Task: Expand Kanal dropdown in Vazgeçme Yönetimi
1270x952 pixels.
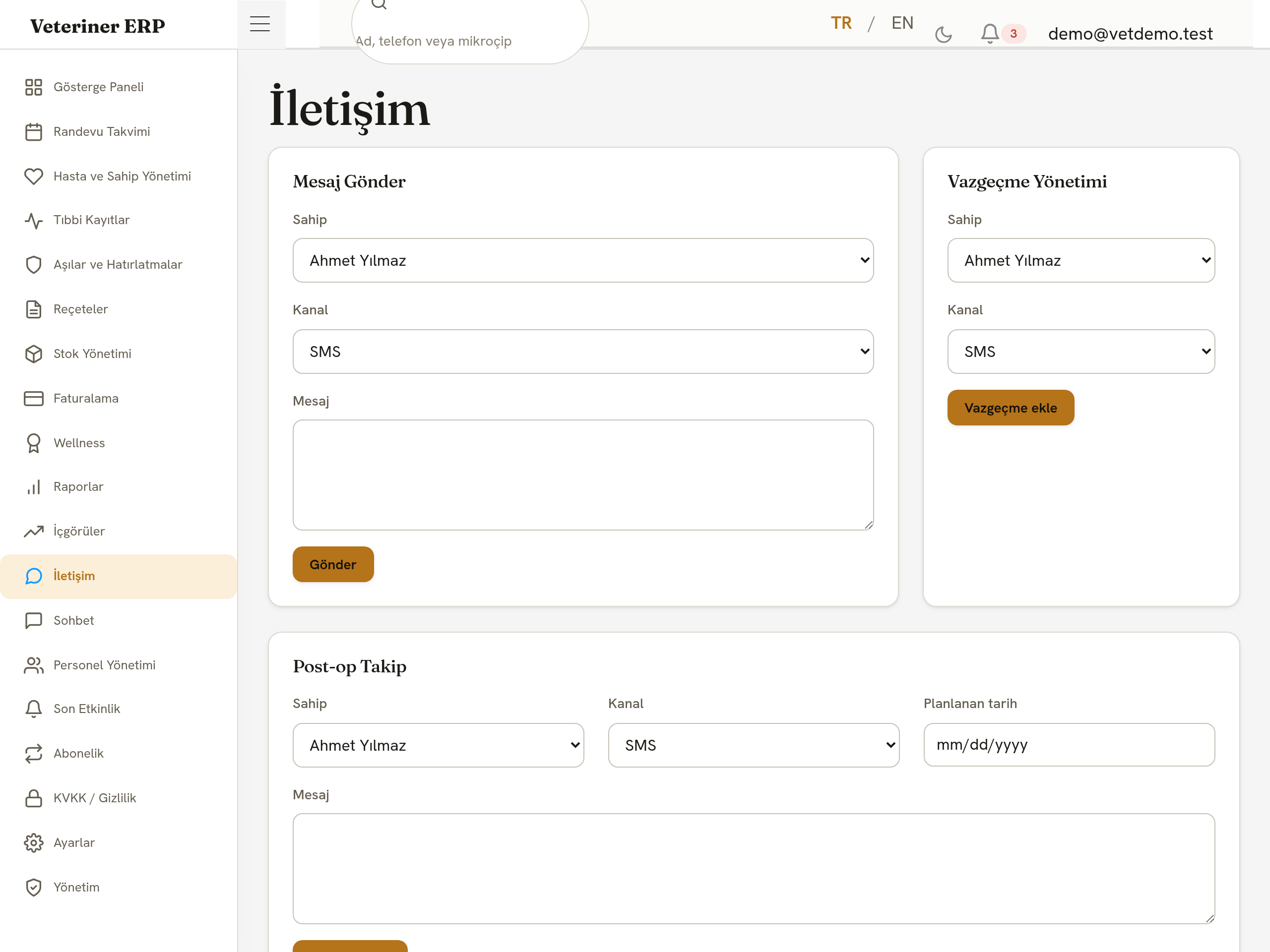Action: [1081, 352]
